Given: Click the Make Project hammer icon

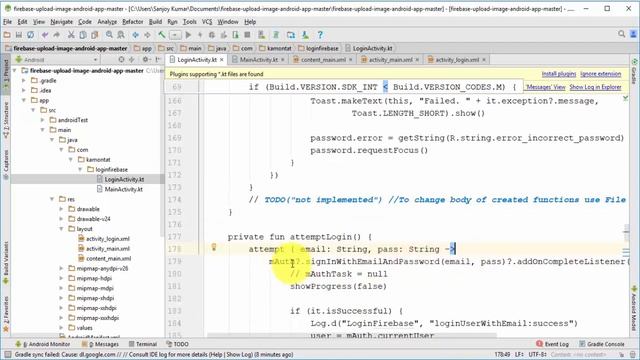Looking at the screenshot, I should click(x=162, y=35).
